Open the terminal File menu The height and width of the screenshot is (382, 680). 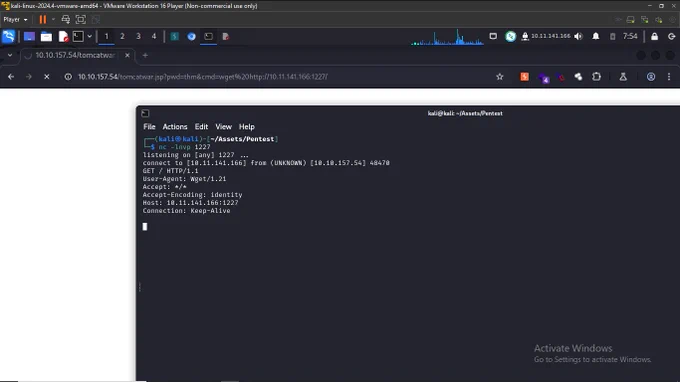[x=149, y=127]
